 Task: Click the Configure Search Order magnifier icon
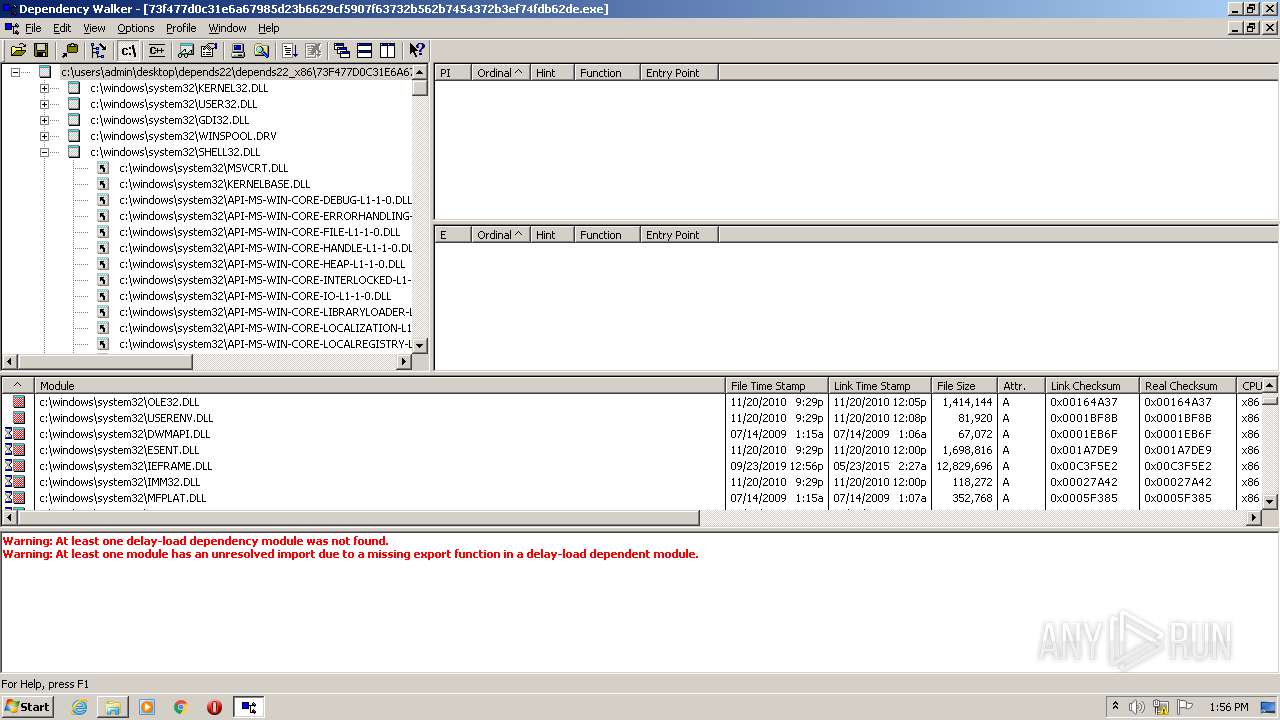click(x=261, y=50)
